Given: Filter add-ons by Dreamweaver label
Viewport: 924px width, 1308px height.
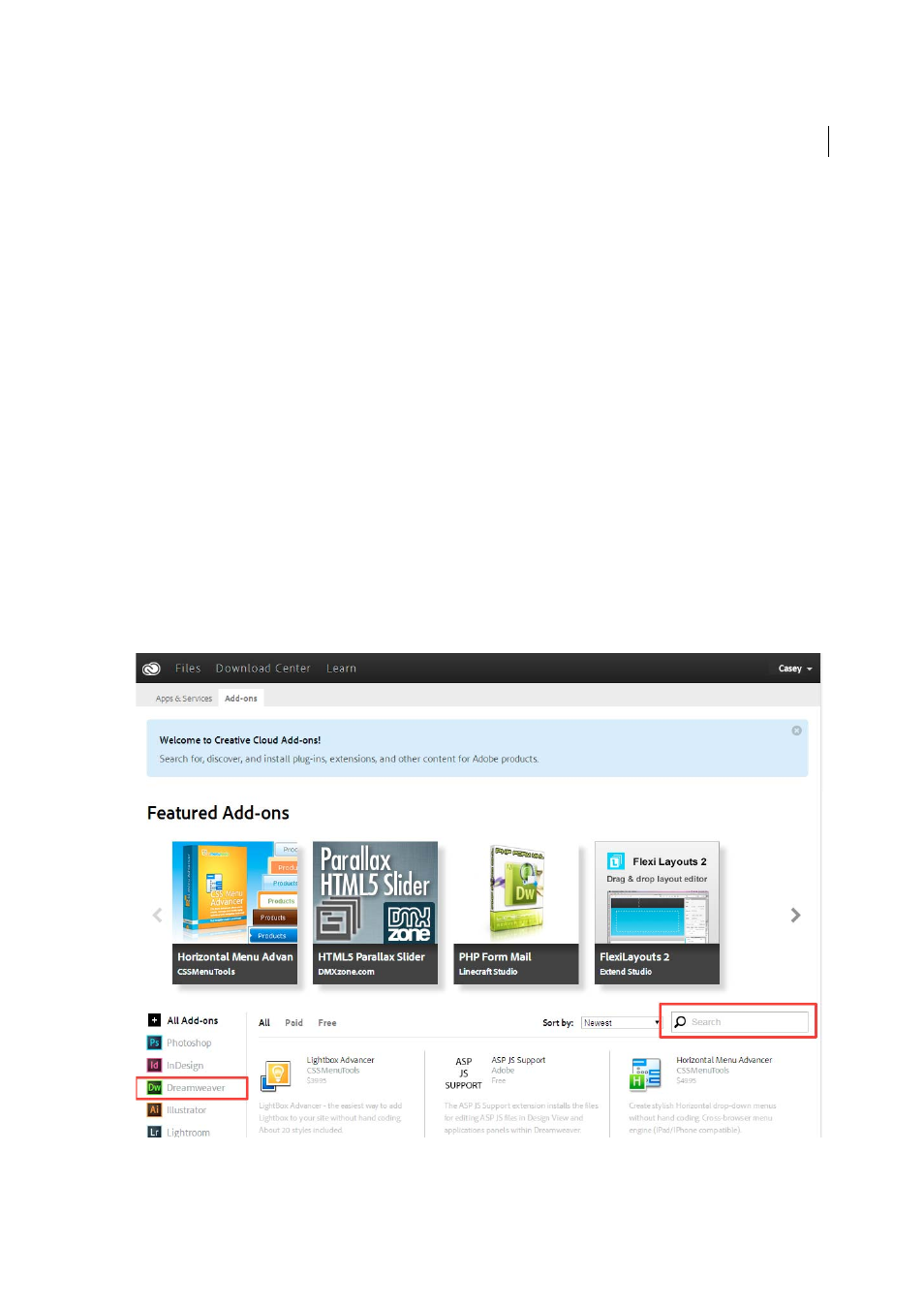Looking at the screenshot, I should click(x=196, y=1087).
